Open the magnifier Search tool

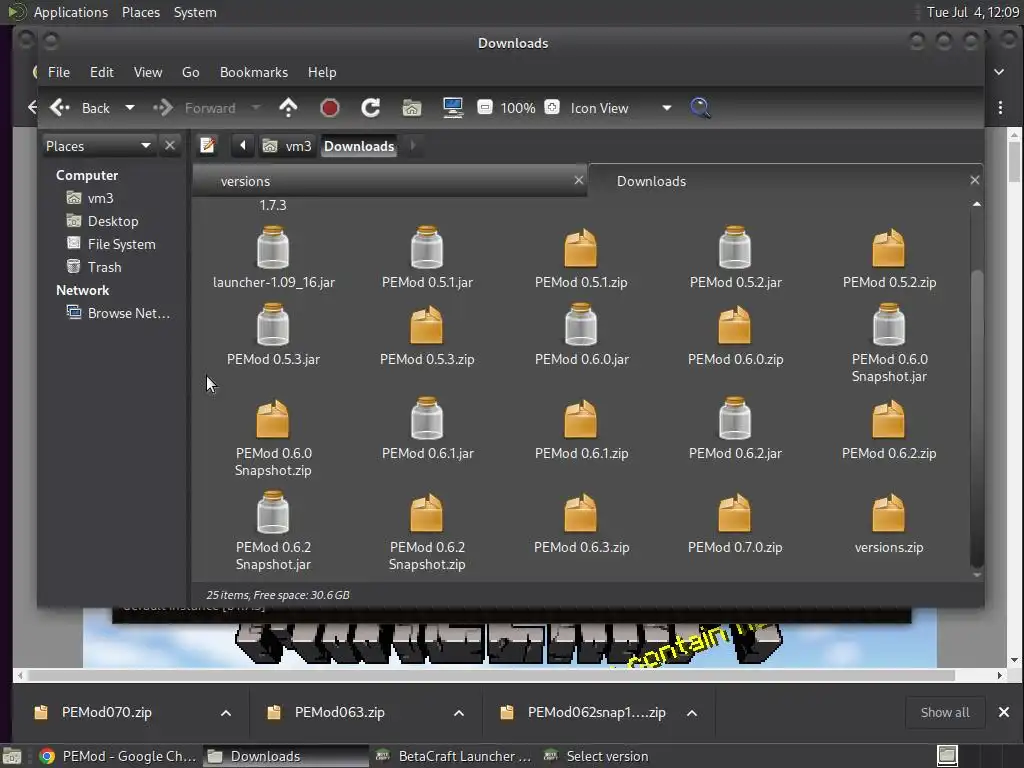coord(700,108)
